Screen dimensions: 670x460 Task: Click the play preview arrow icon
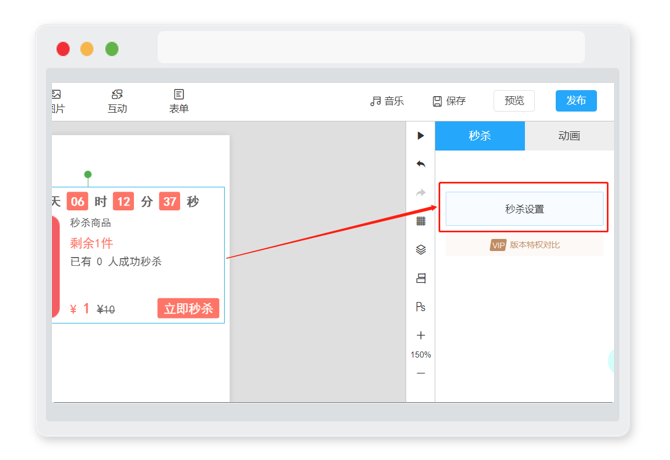point(421,135)
